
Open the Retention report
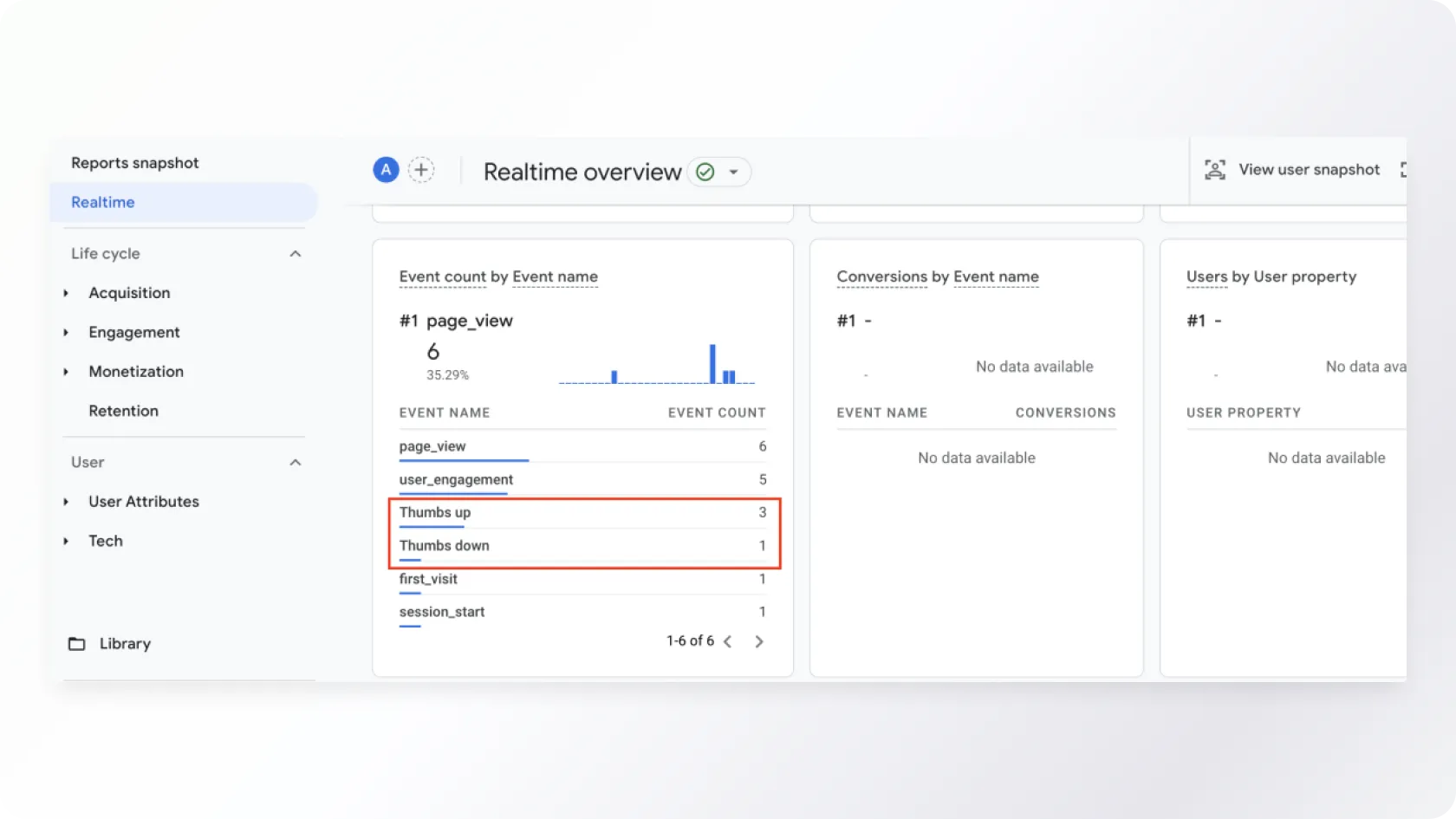pyautogui.click(x=123, y=411)
